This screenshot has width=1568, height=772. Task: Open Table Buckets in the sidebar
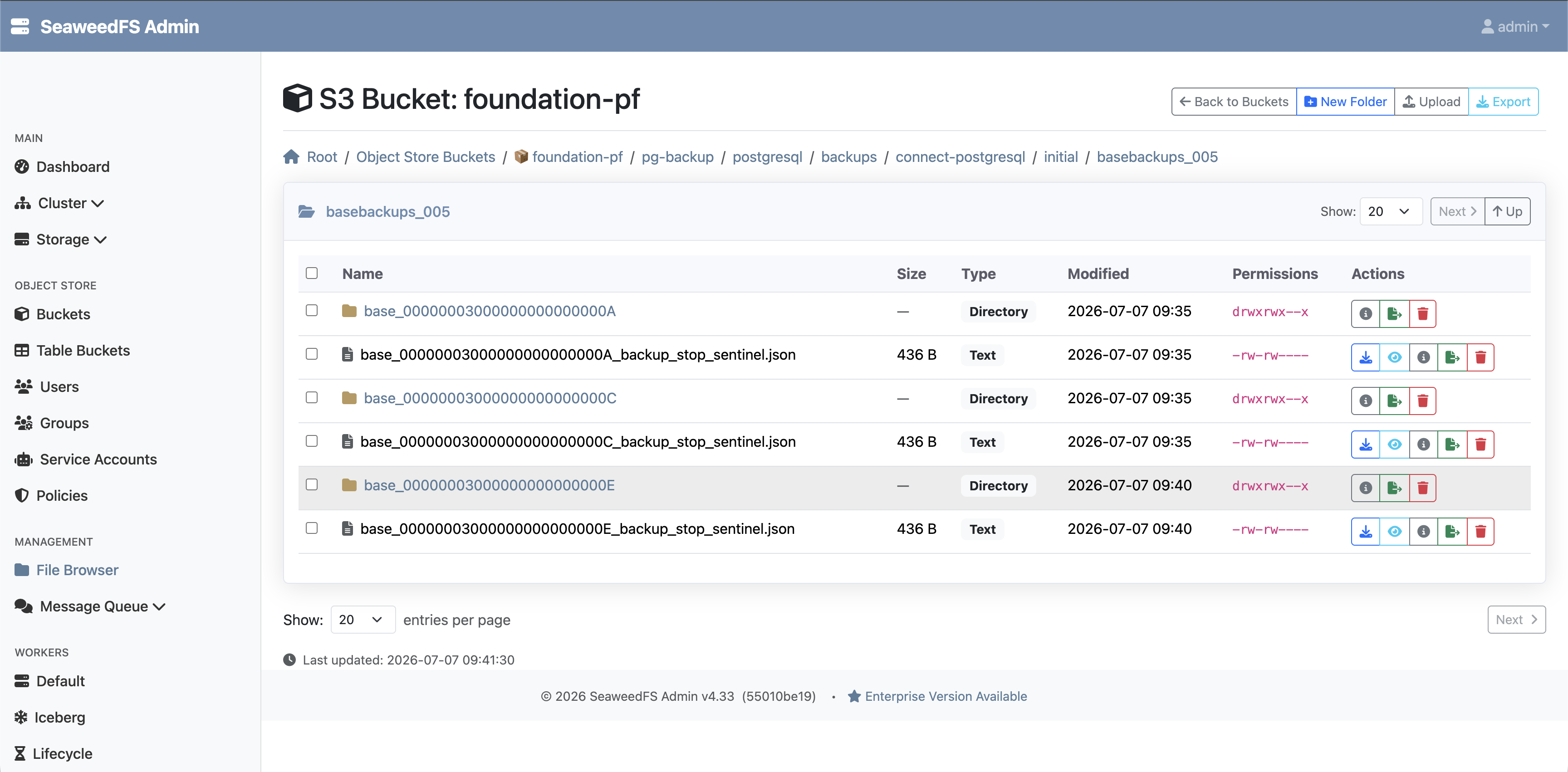click(x=73, y=351)
